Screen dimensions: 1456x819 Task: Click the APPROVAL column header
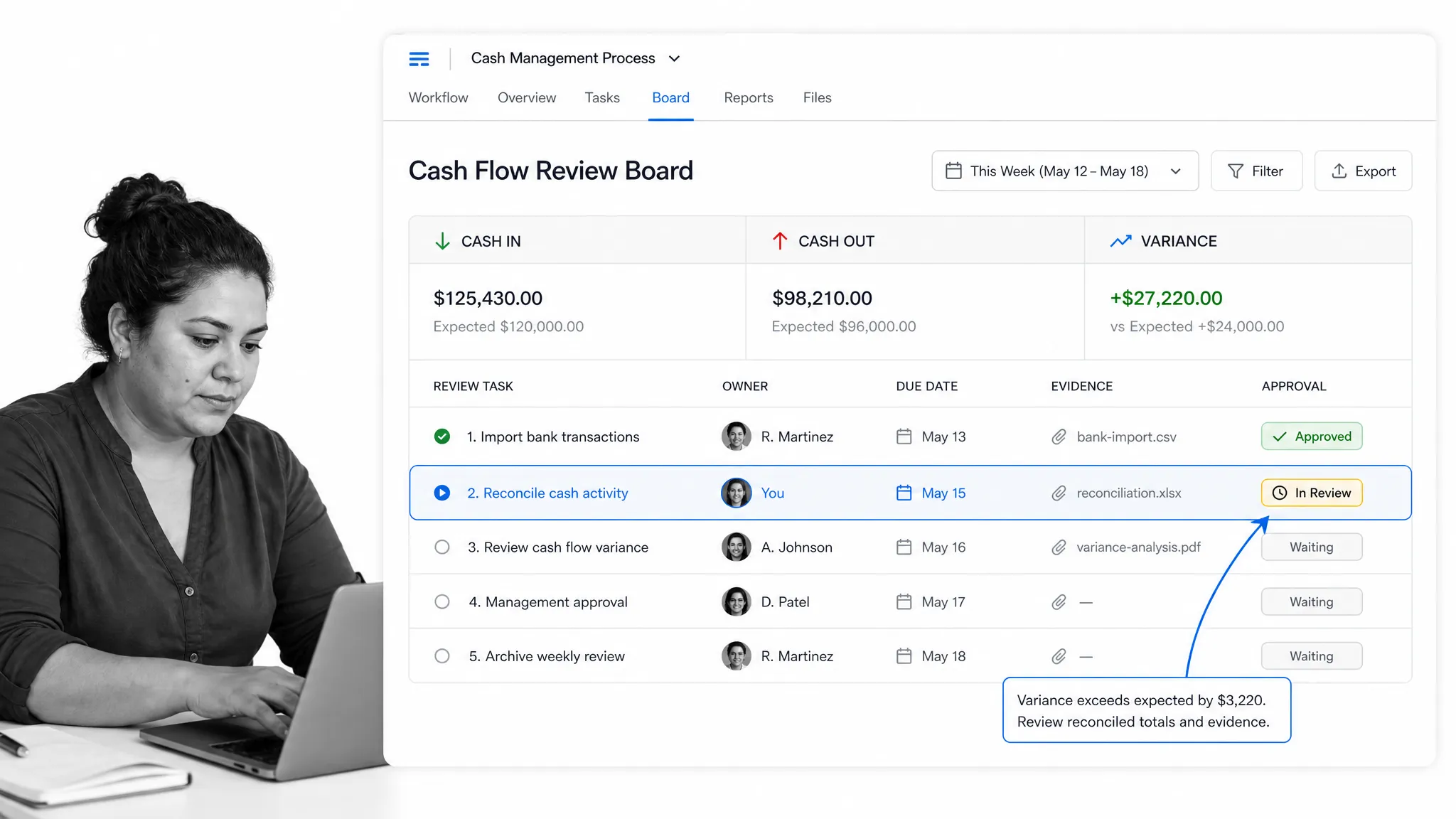tap(1294, 386)
